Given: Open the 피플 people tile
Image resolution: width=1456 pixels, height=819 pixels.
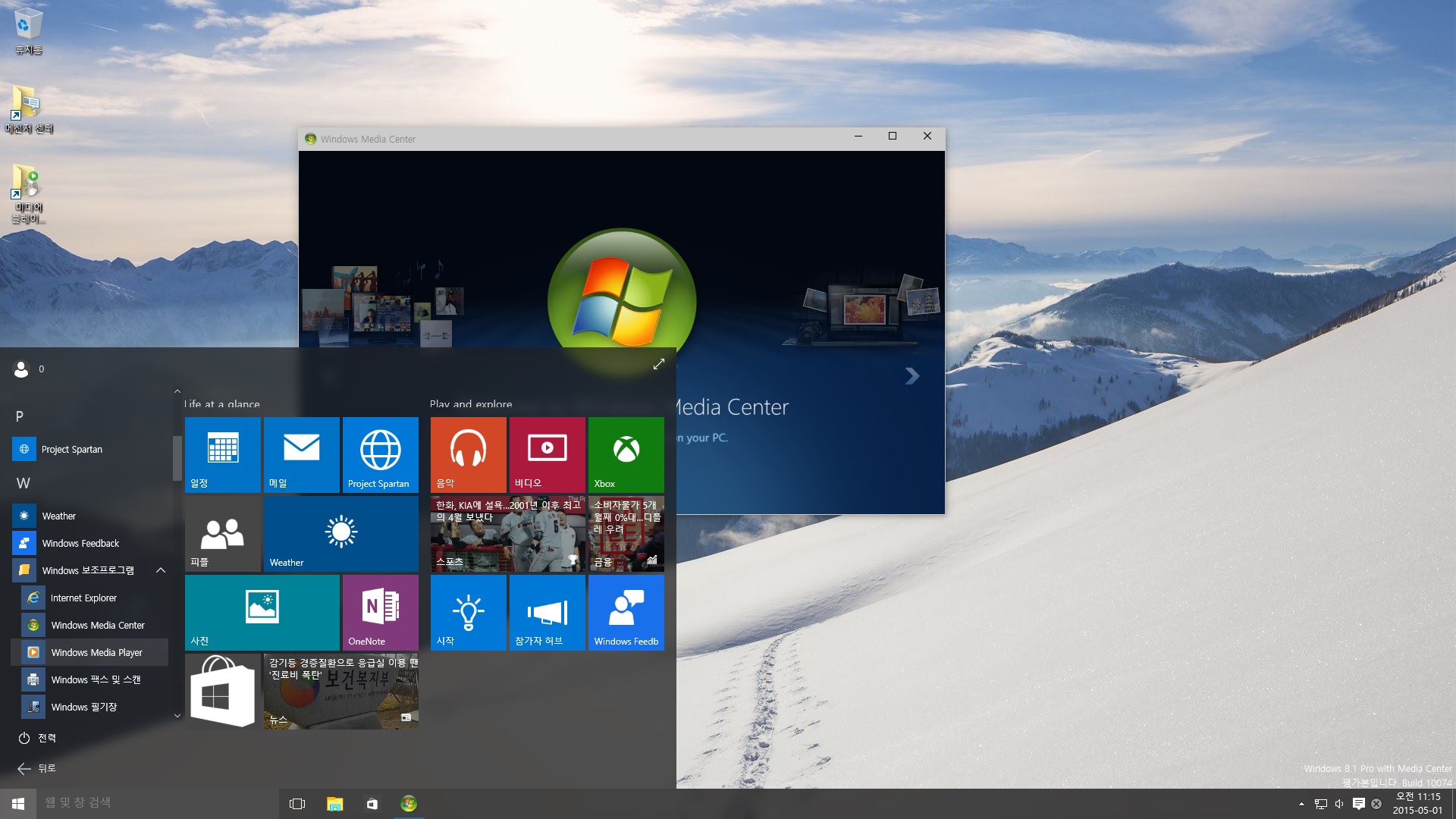Looking at the screenshot, I should [x=223, y=534].
